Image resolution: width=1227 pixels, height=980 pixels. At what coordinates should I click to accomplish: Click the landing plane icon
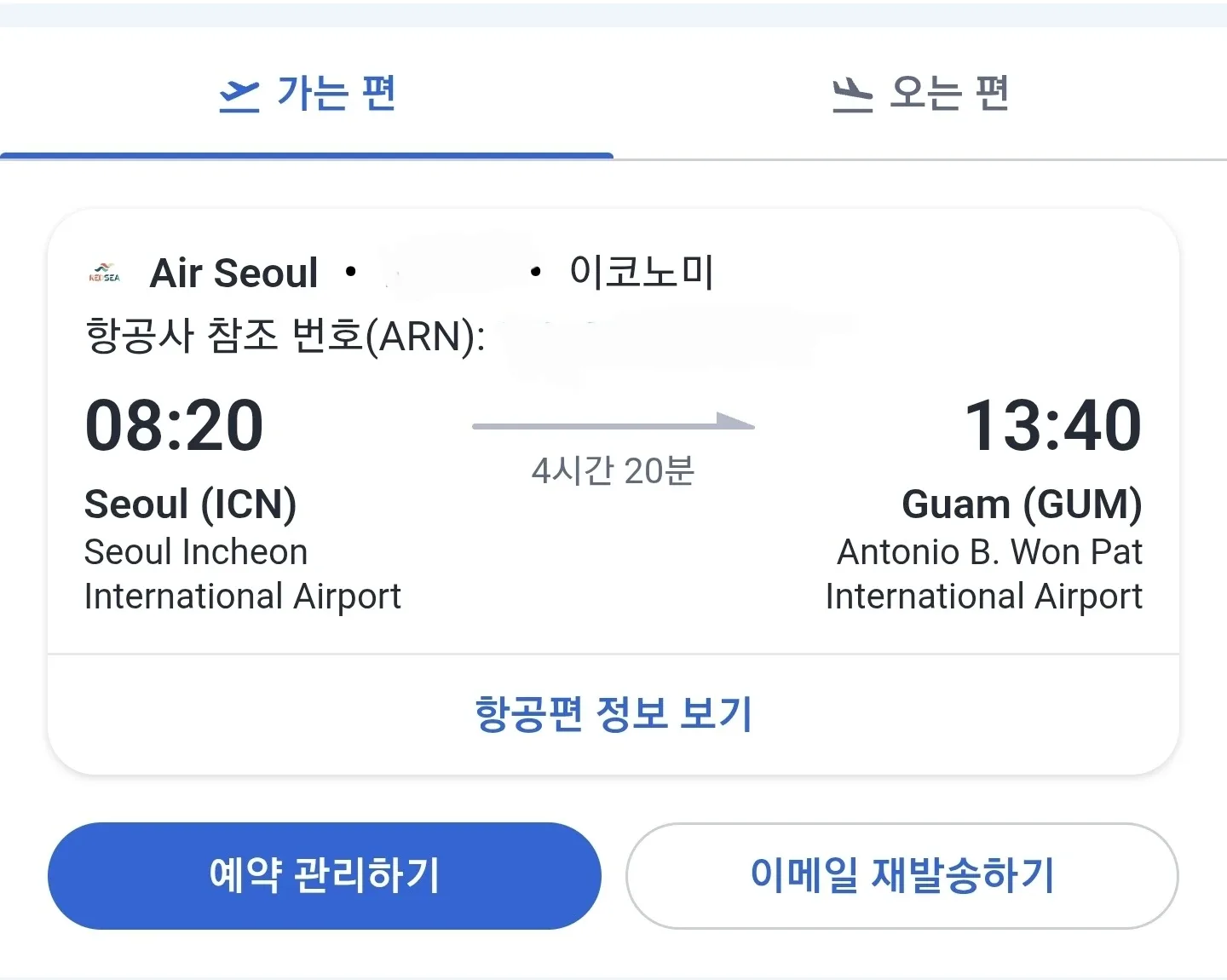coord(852,95)
